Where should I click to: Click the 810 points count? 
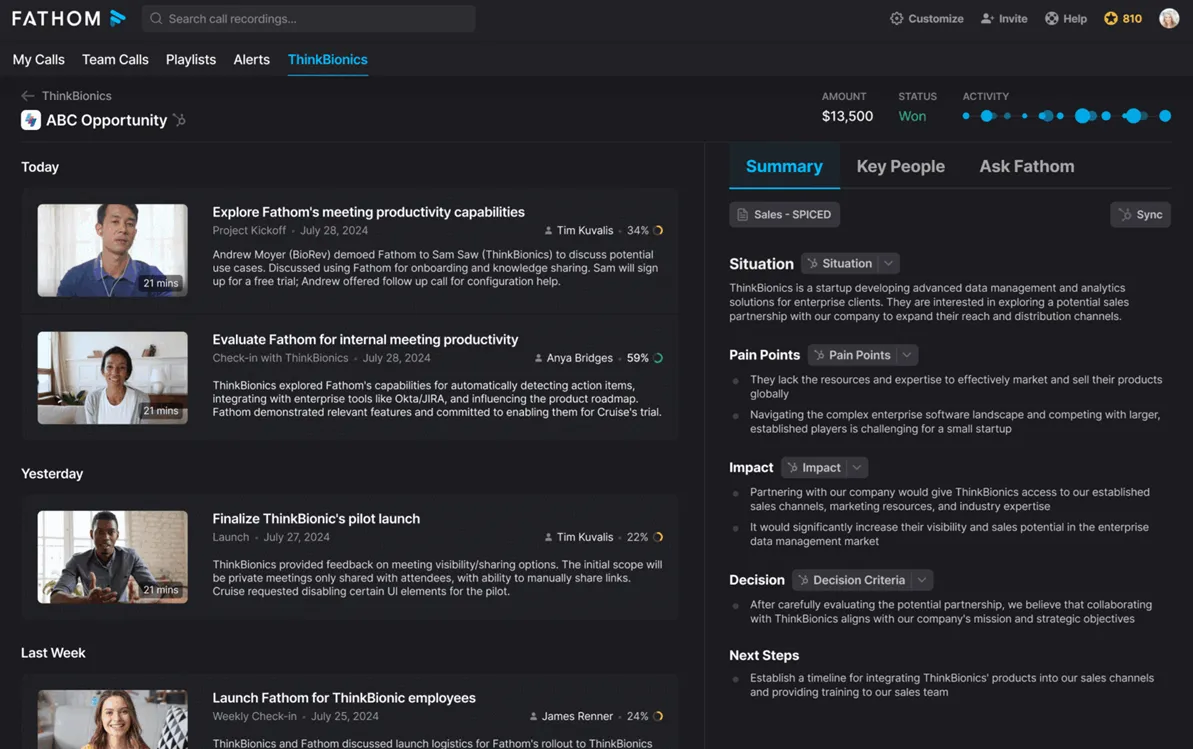tap(1132, 18)
